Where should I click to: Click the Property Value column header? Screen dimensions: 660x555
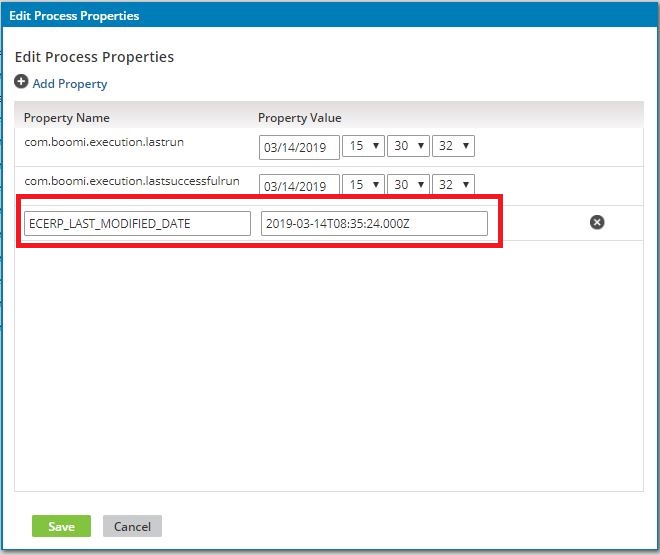299,118
